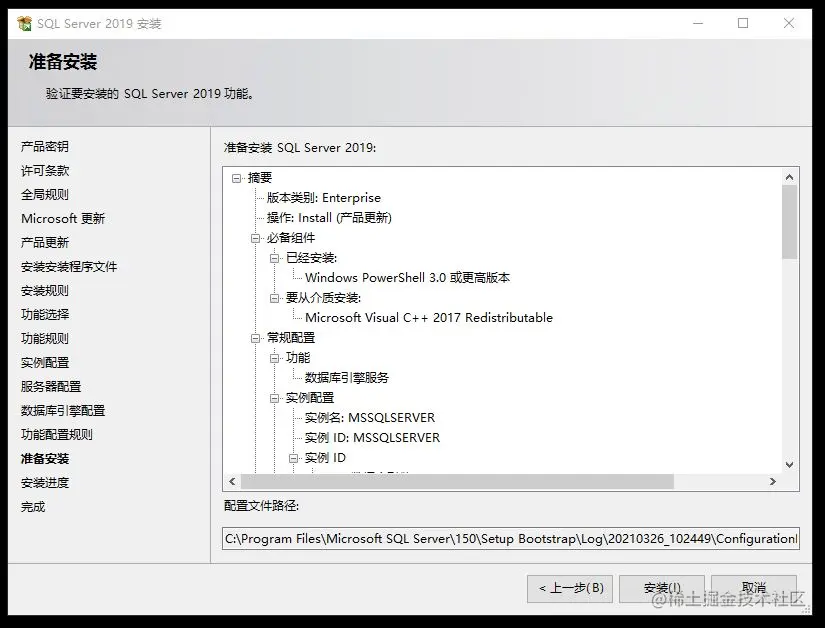Click the horizontal scrollbar's left arrow
Screen dimensions: 825x628
tap(233, 481)
